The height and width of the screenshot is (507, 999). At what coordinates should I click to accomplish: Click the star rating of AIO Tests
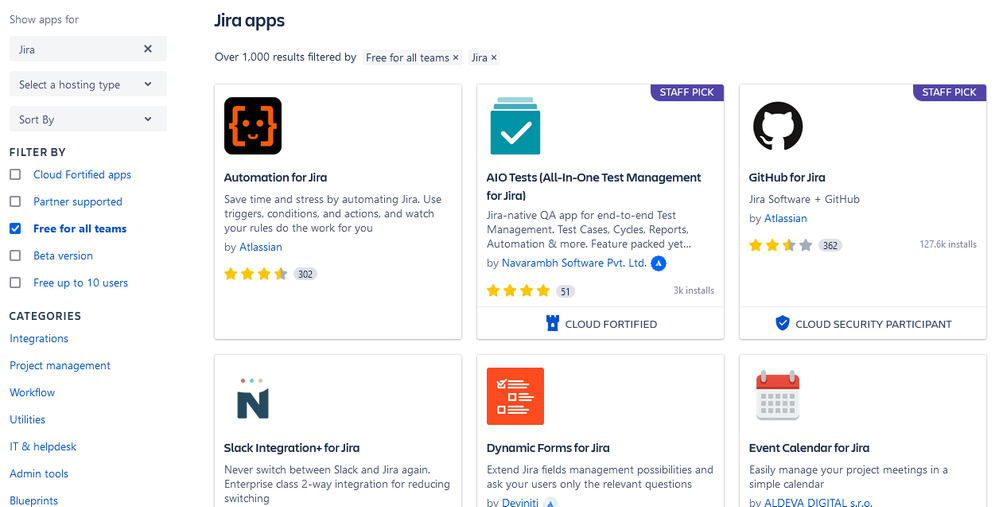coord(518,291)
